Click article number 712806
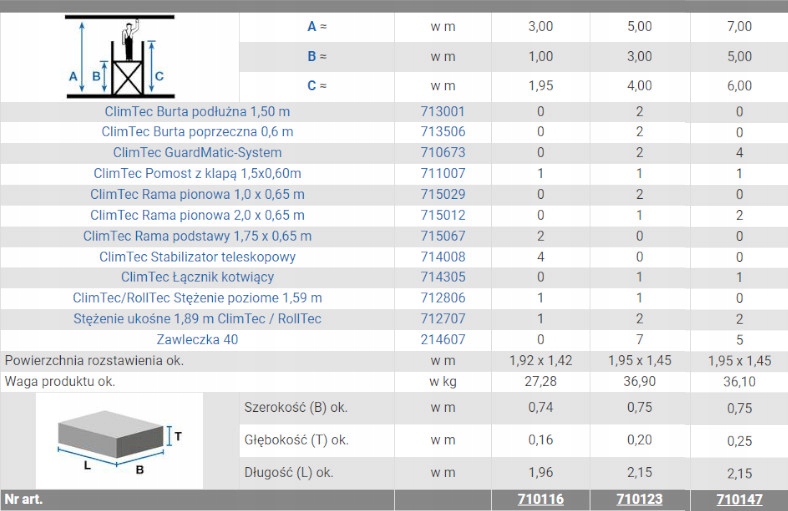The height and width of the screenshot is (511, 788). click(x=443, y=298)
